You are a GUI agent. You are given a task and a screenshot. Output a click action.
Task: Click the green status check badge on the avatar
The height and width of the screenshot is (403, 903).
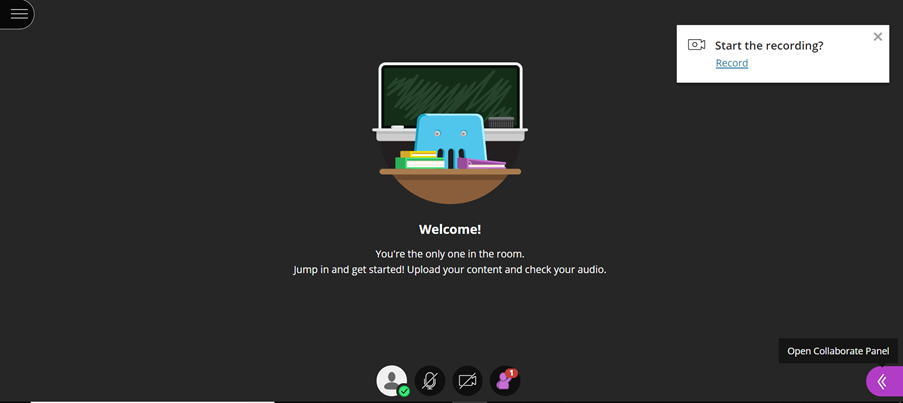point(404,391)
